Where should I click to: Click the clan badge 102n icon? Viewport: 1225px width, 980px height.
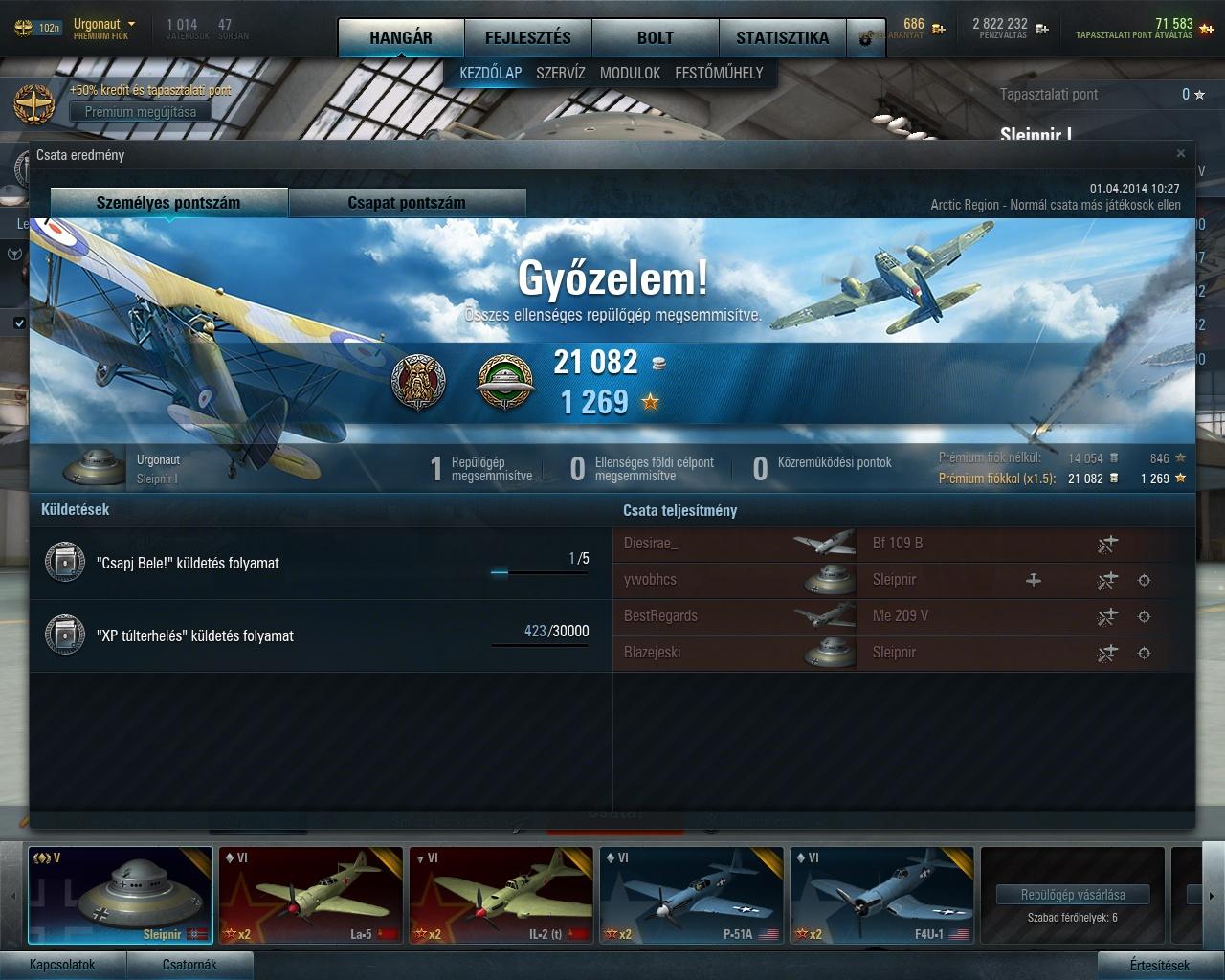coord(37,28)
